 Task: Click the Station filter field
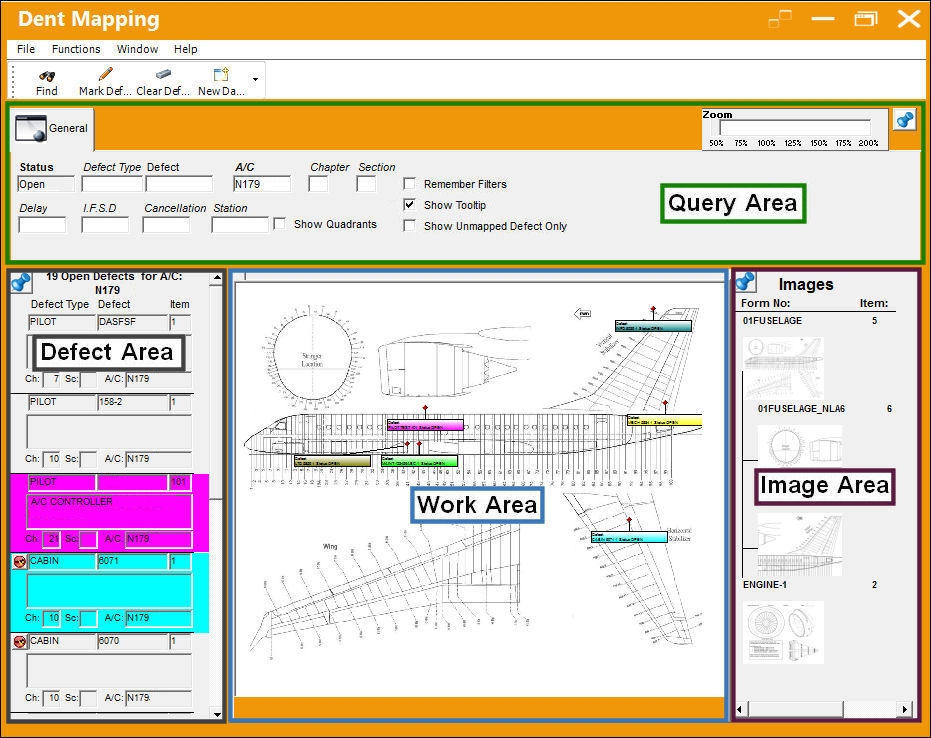point(240,225)
